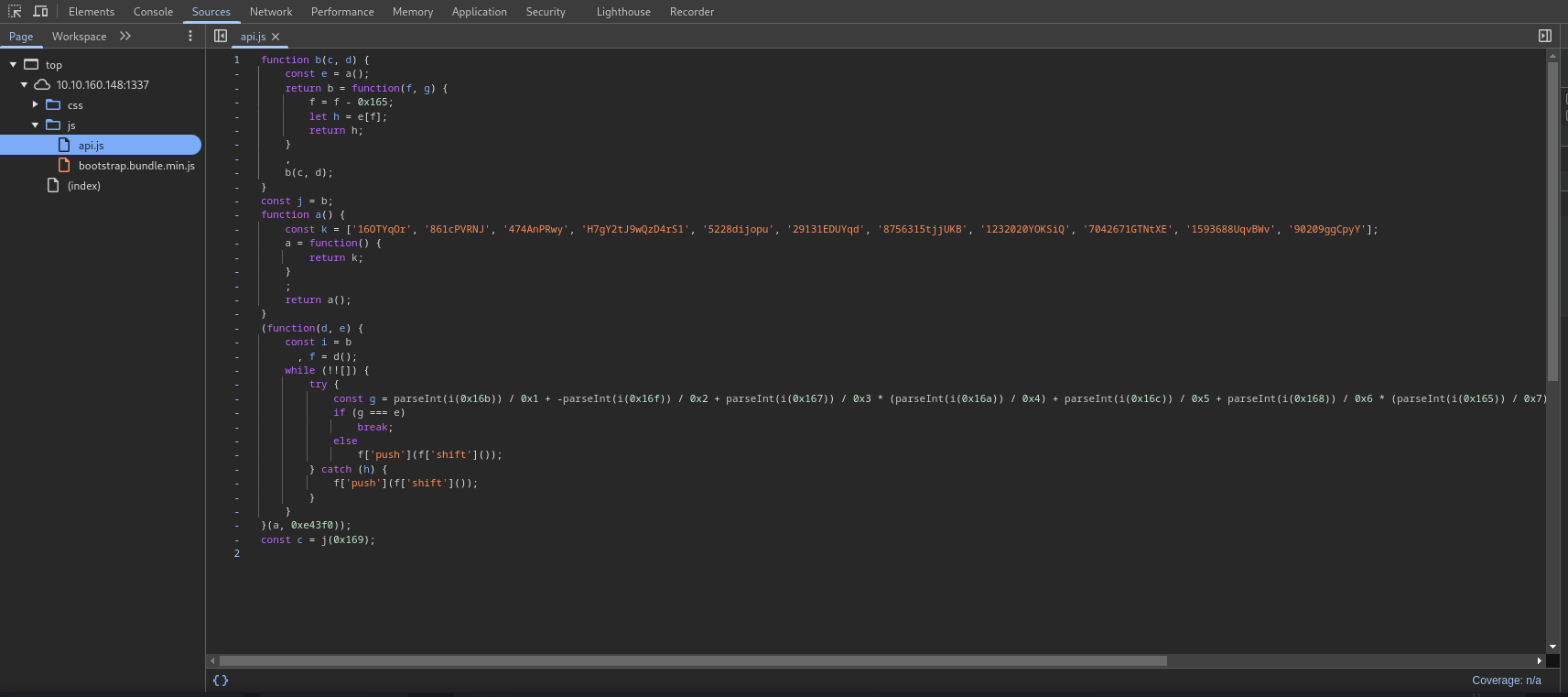Click the vertical scrollbar down arrow
The image size is (1568, 697).
1552,647
